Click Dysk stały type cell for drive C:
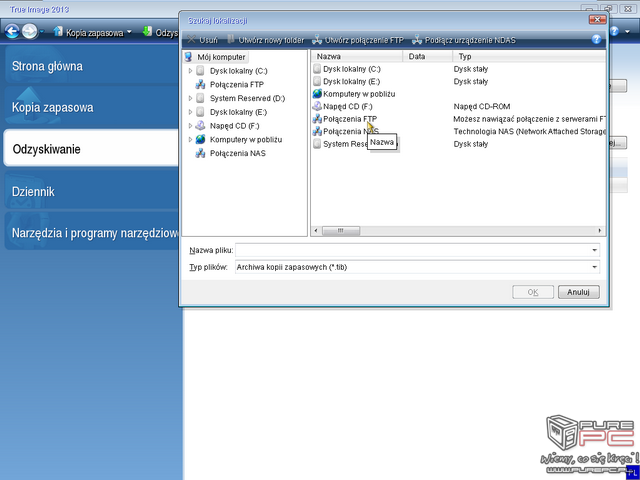This screenshot has height=480, width=640. click(471, 69)
